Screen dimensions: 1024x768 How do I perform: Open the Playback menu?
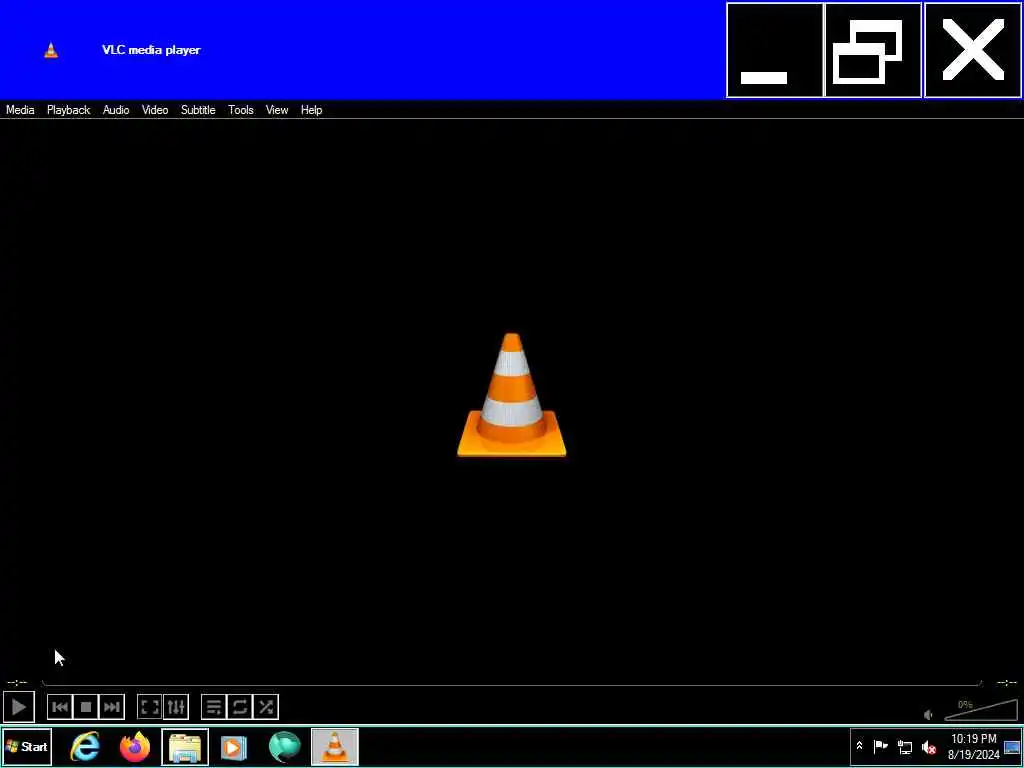coord(69,110)
